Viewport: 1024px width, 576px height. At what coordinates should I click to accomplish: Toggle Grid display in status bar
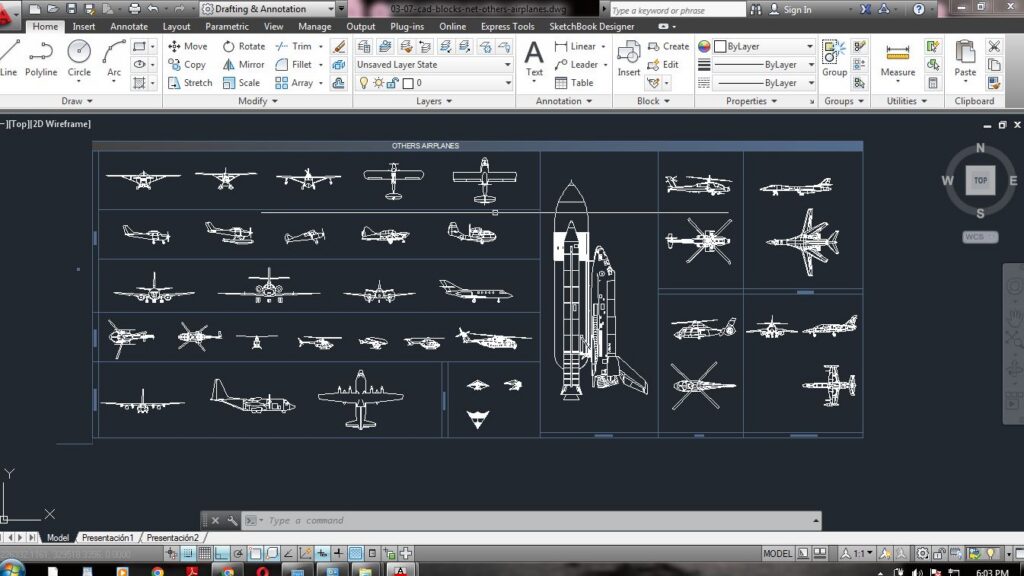coord(204,554)
